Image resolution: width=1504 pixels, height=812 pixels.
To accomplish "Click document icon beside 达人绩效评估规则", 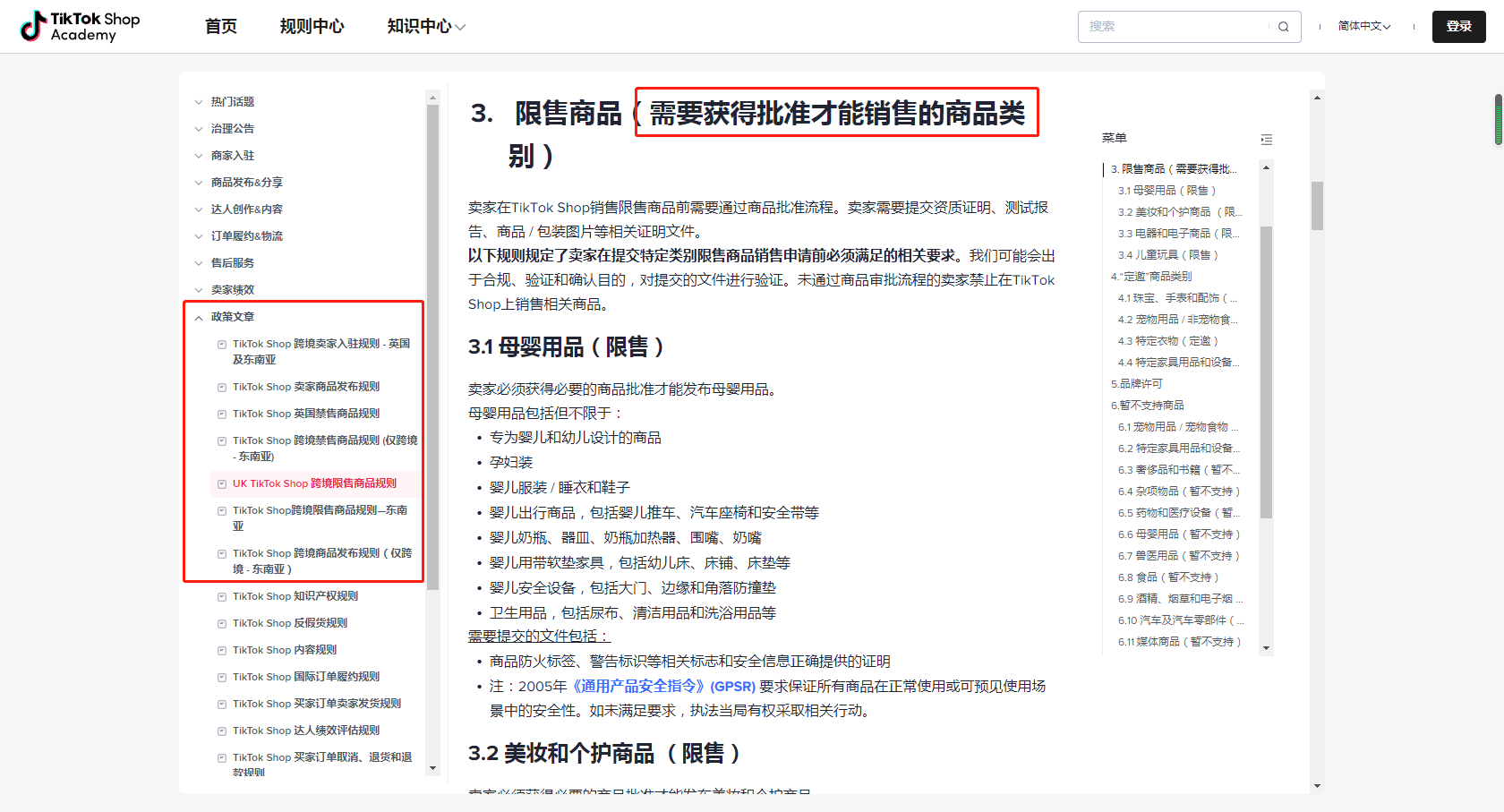I will (222, 731).
